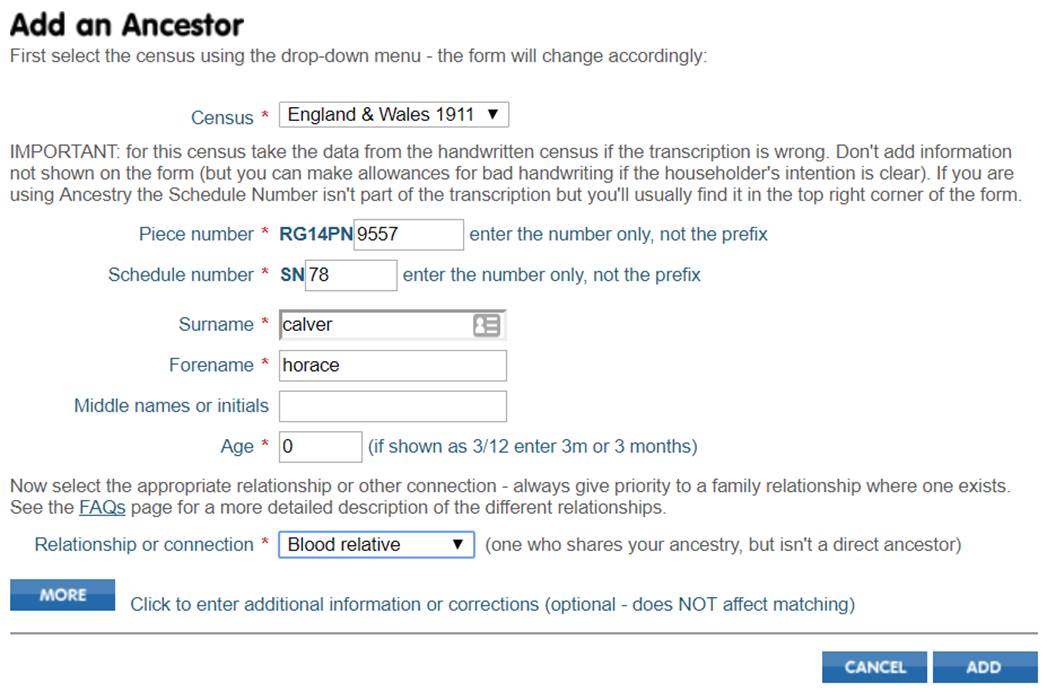Click the Piece number label text
Image resolution: width=1047 pixels, height=692 pixels.
[x=196, y=234]
